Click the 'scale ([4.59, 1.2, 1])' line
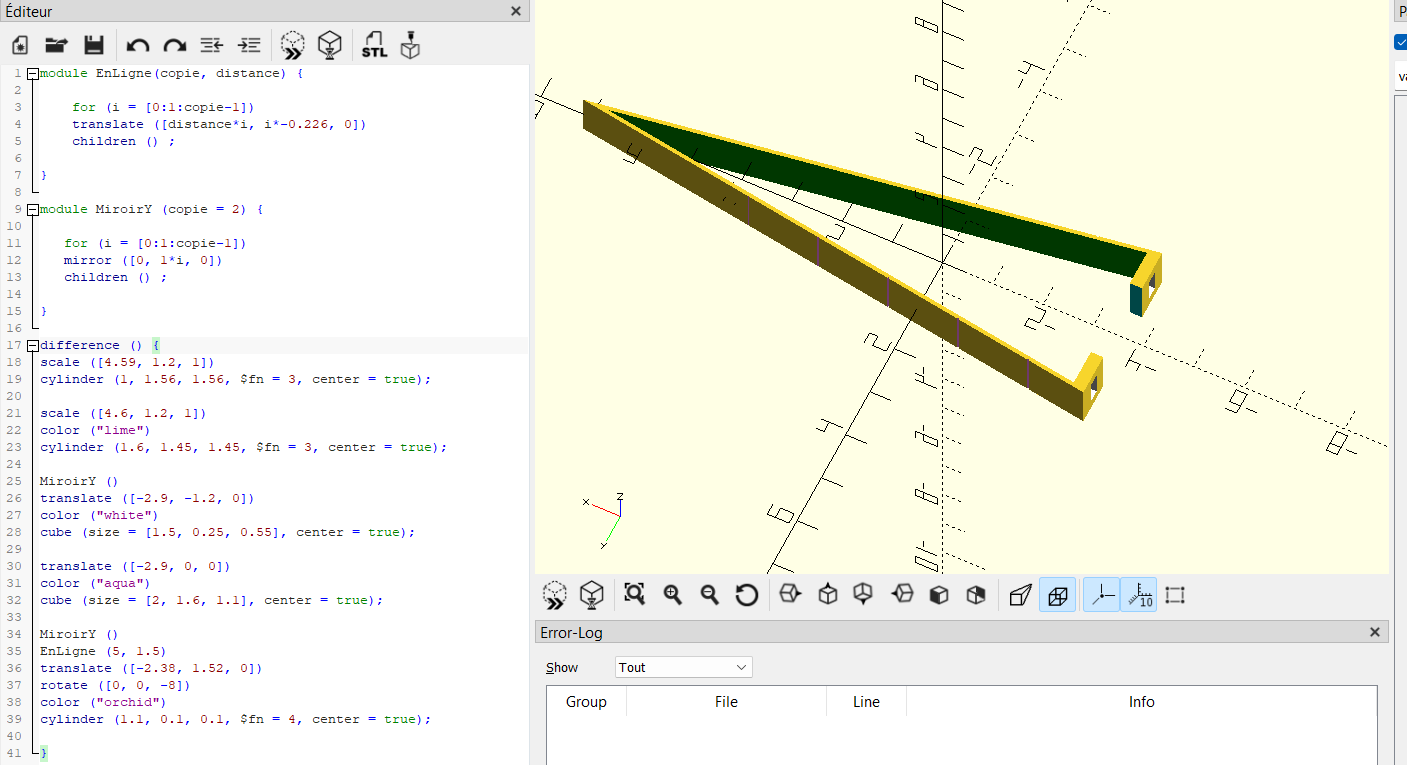1407x765 pixels. [127, 362]
